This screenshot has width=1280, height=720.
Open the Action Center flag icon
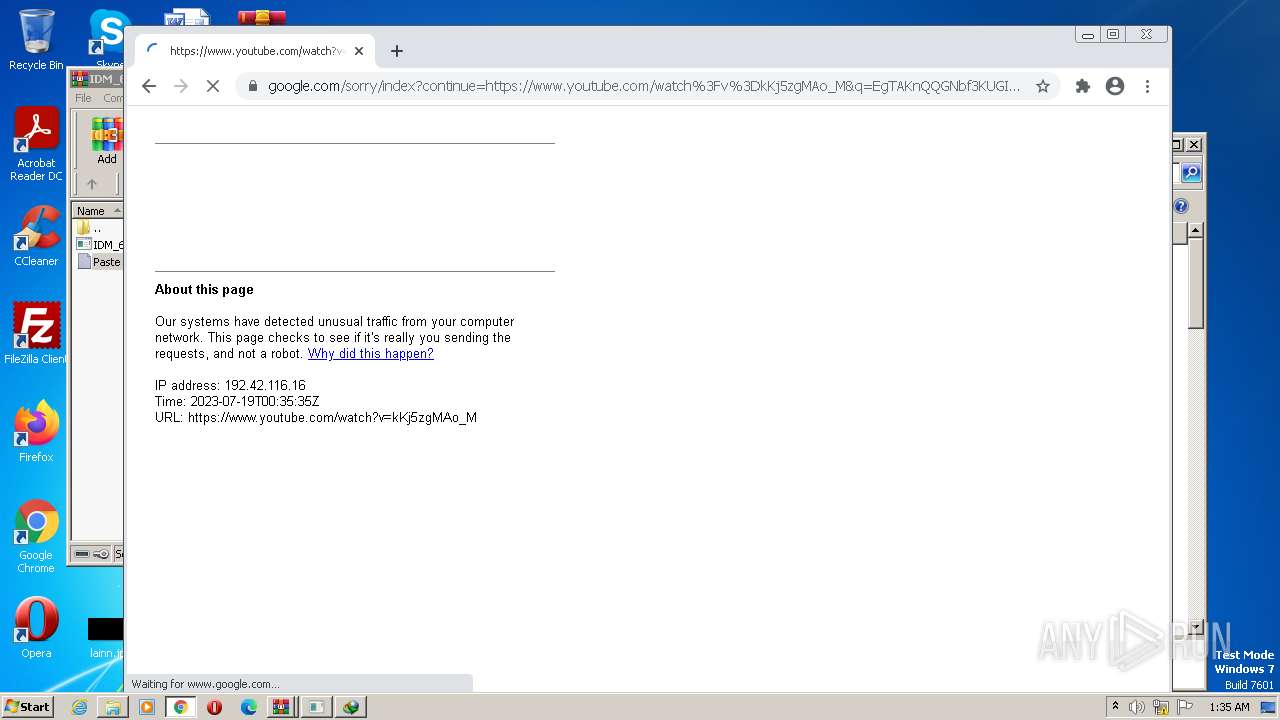click(x=1185, y=707)
